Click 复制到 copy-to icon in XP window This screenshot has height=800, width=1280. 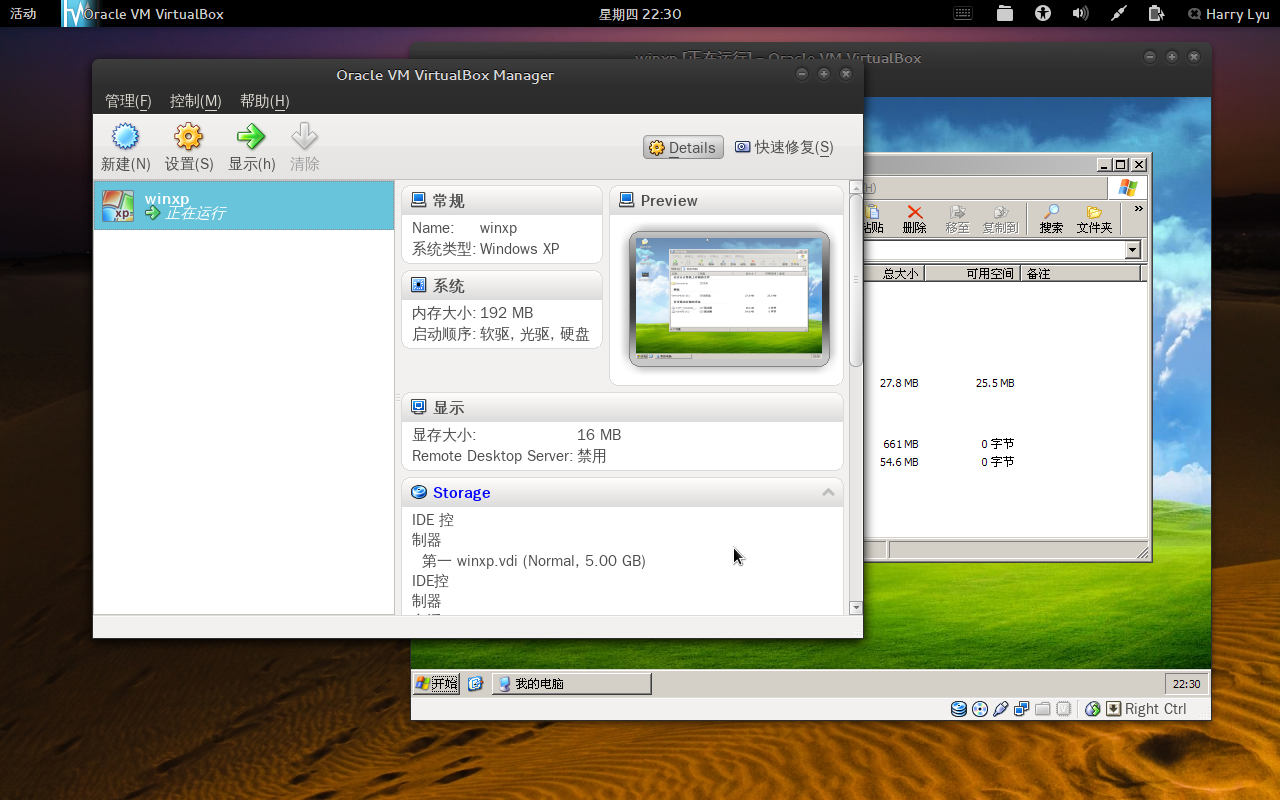coord(1000,219)
